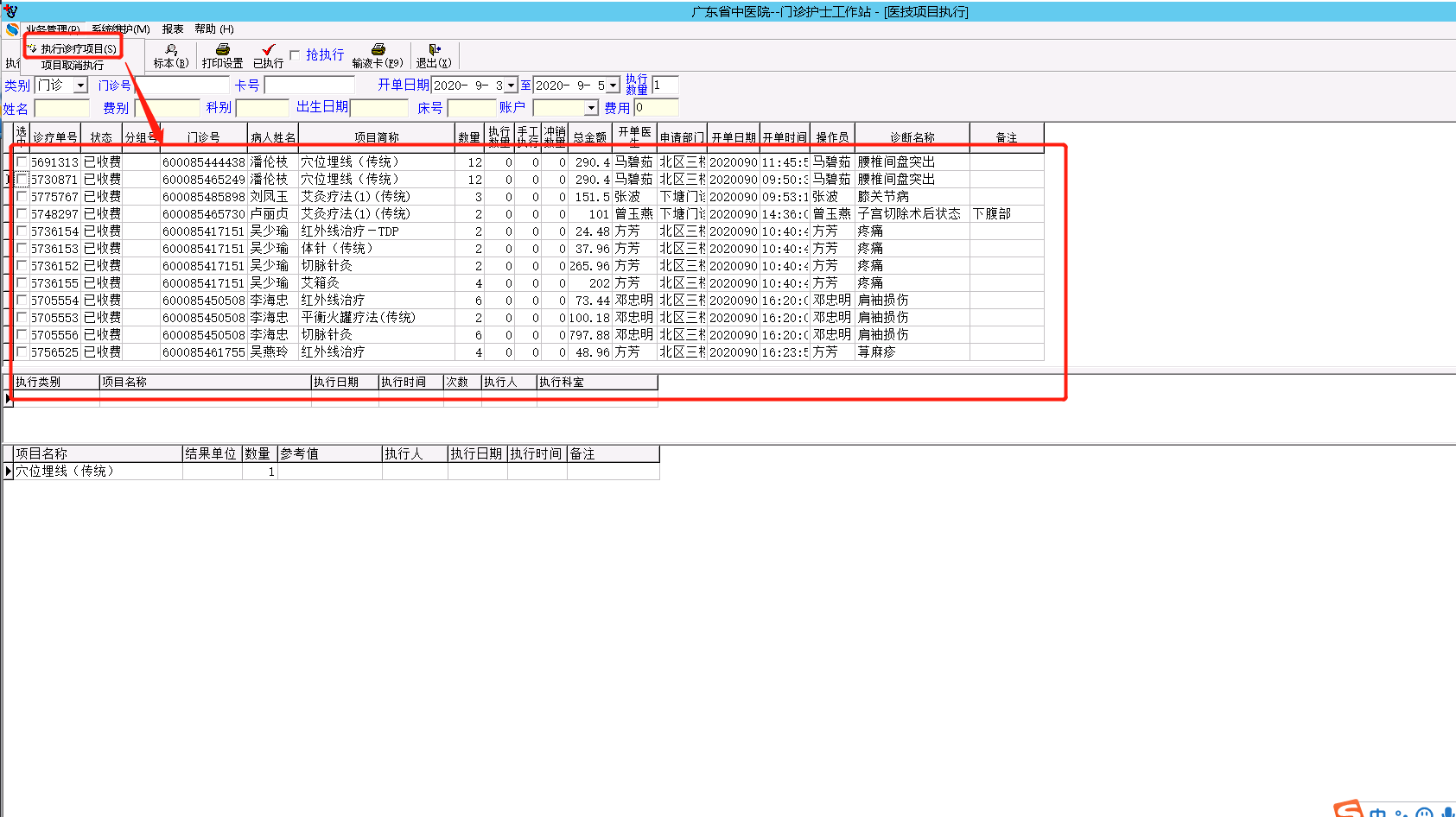Check the row box for order 5748297
Viewport: 1456px width, 817px height.
click(22, 213)
